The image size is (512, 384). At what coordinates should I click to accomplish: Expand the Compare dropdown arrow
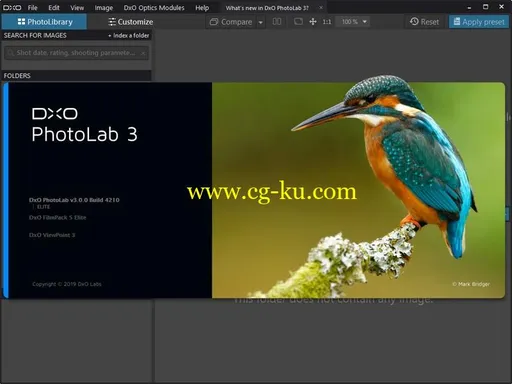pos(261,22)
